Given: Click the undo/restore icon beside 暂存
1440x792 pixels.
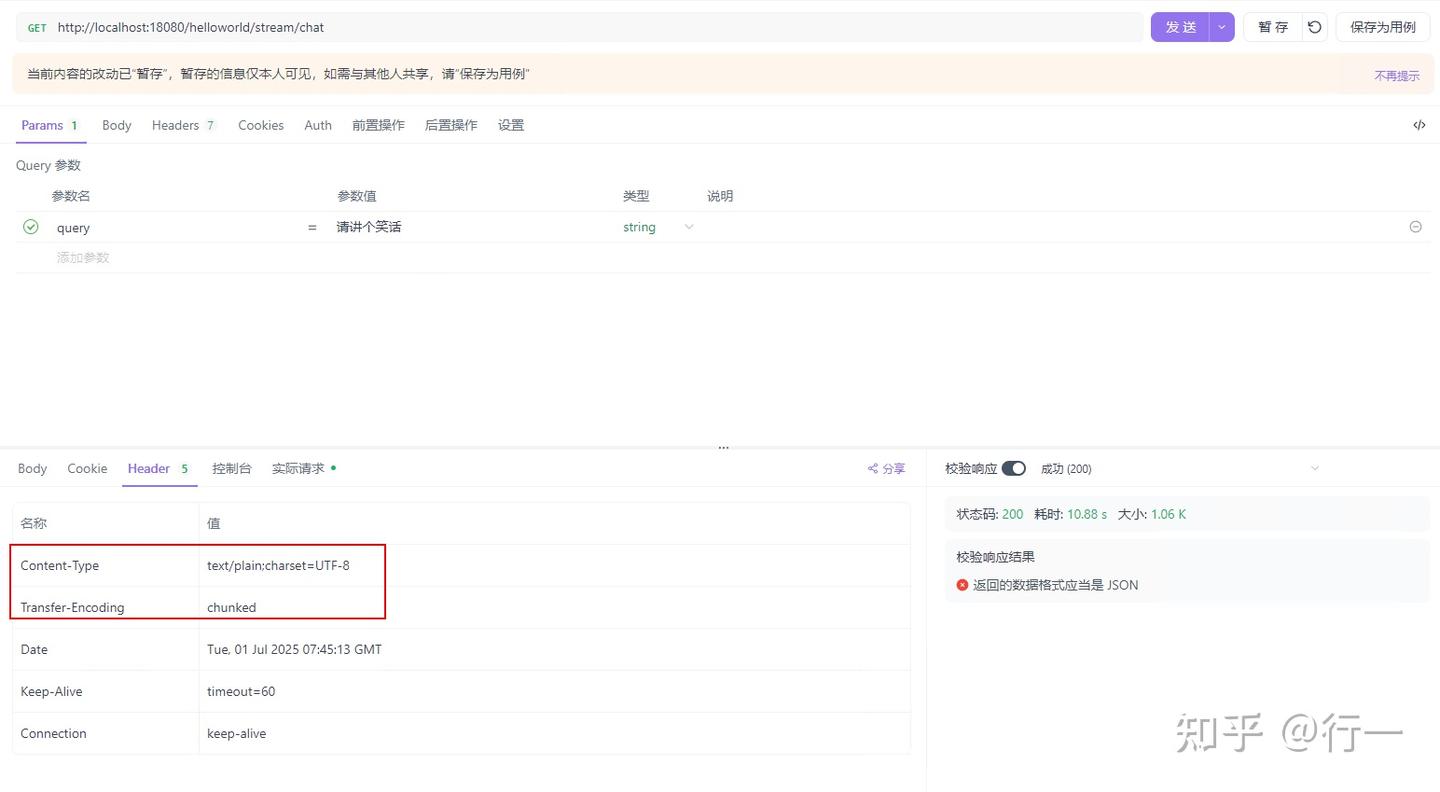Looking at the screenshot, I should pos(1315,27).
